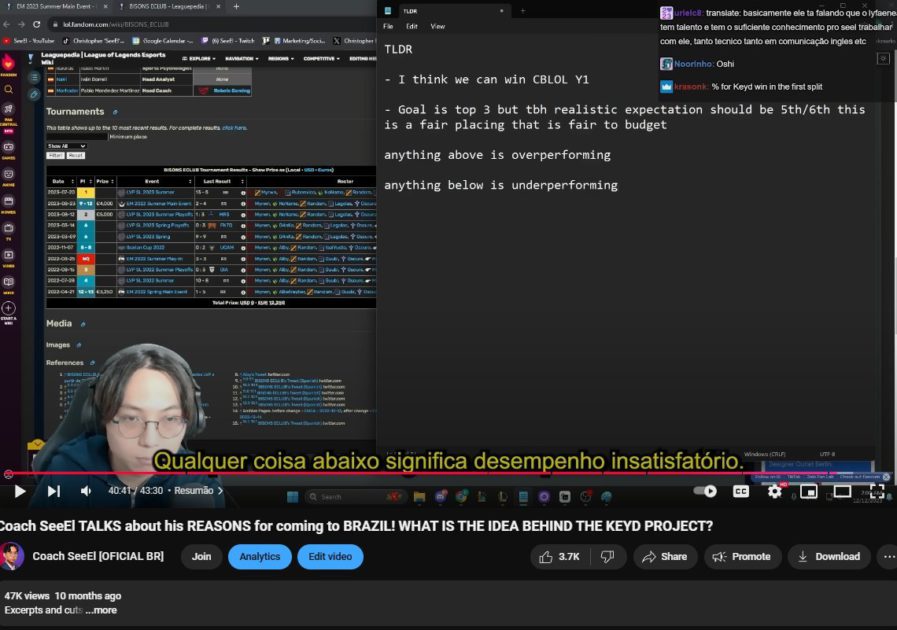Enable closed captions with CC
The image size is (897, 630).
tap(740, 491)
